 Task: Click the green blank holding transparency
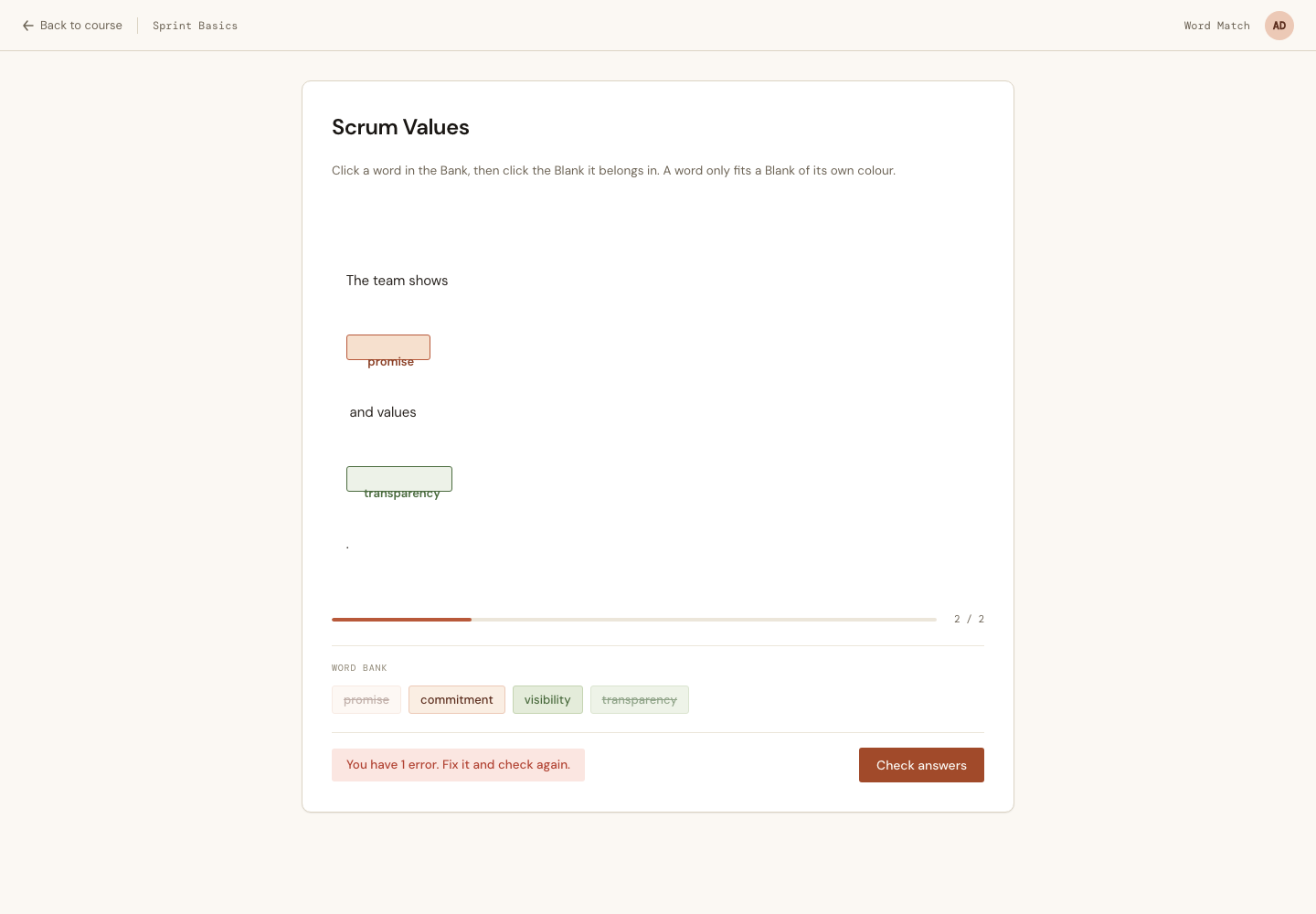click(x=399, y=479)
